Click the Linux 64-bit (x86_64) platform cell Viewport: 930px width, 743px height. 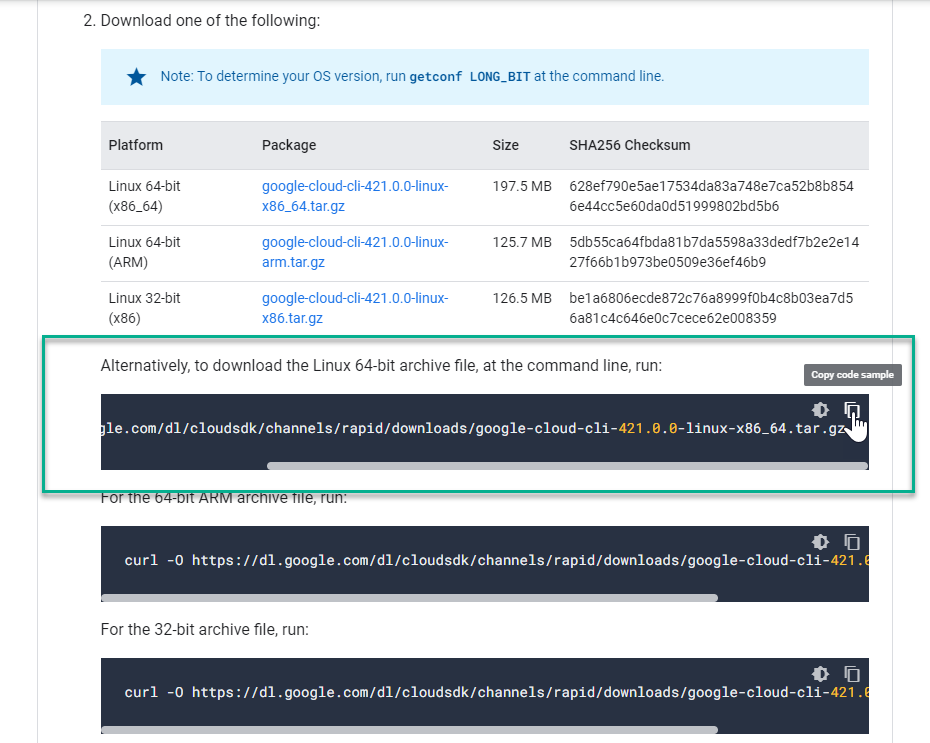click(x=144, y=196)
